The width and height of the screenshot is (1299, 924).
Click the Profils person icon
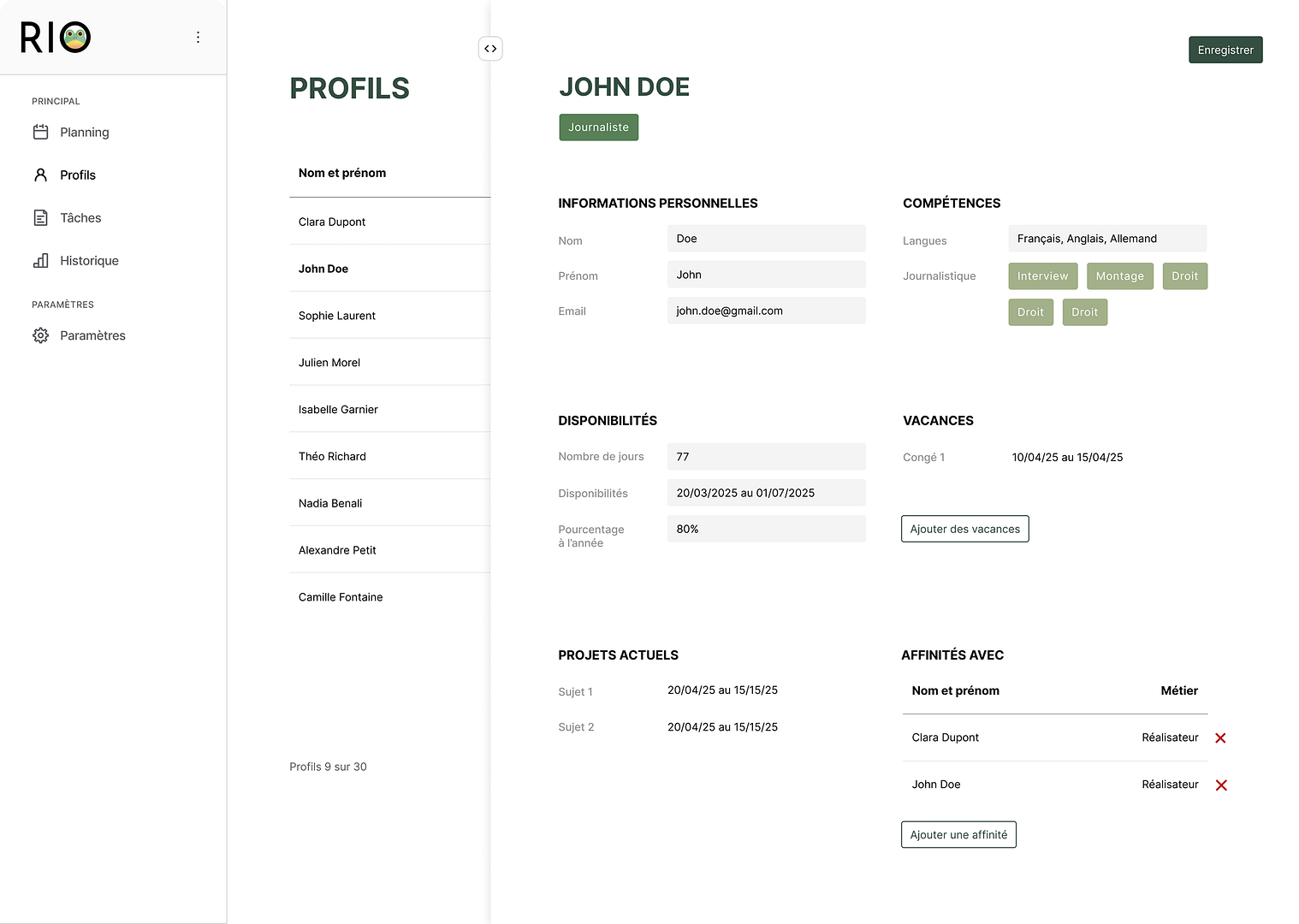40,175
